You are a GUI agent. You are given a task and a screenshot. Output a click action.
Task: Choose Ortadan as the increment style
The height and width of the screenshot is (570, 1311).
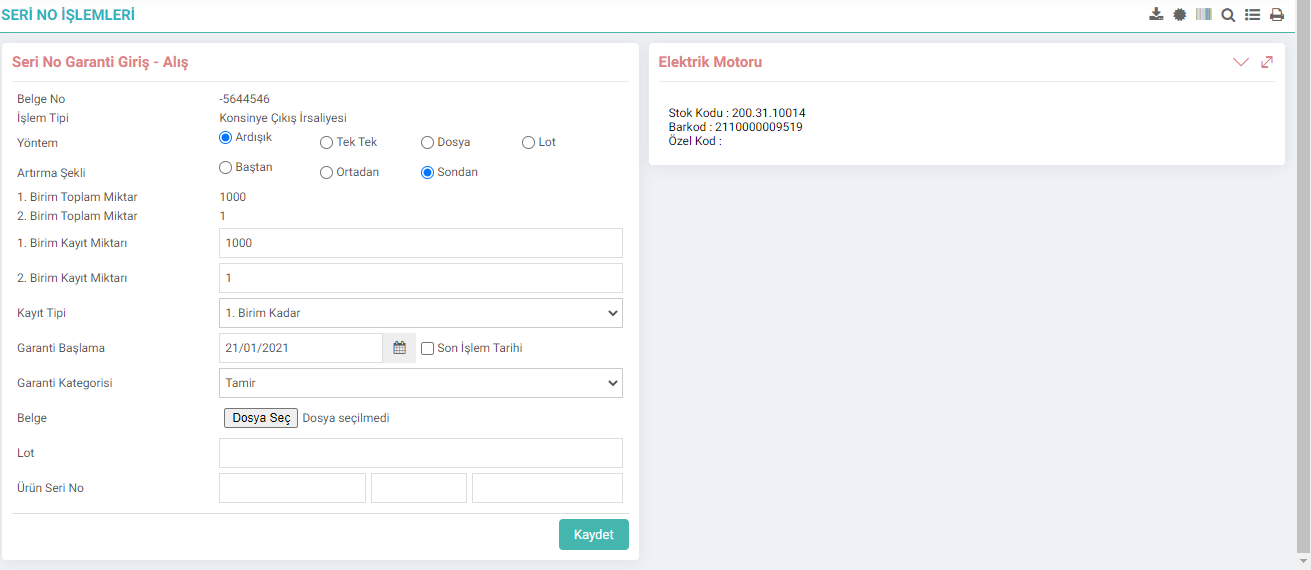point(326,172)
